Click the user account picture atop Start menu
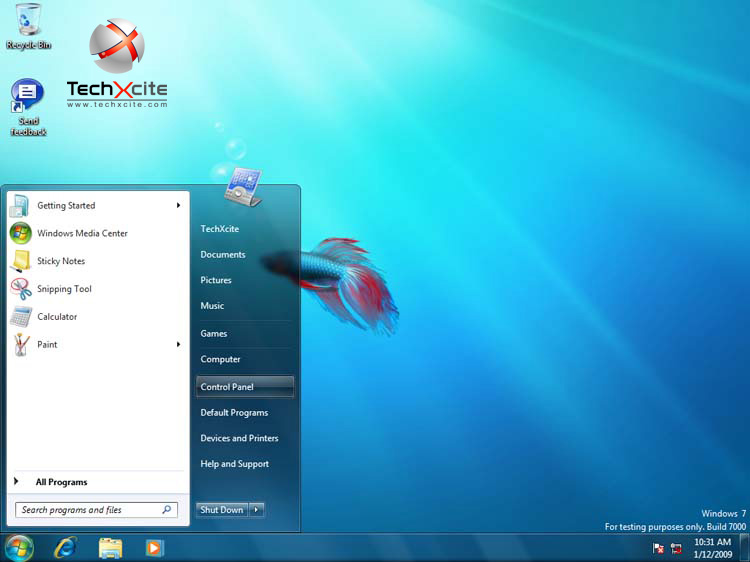This screenshot has width=750, height=562. click(243, 187)
